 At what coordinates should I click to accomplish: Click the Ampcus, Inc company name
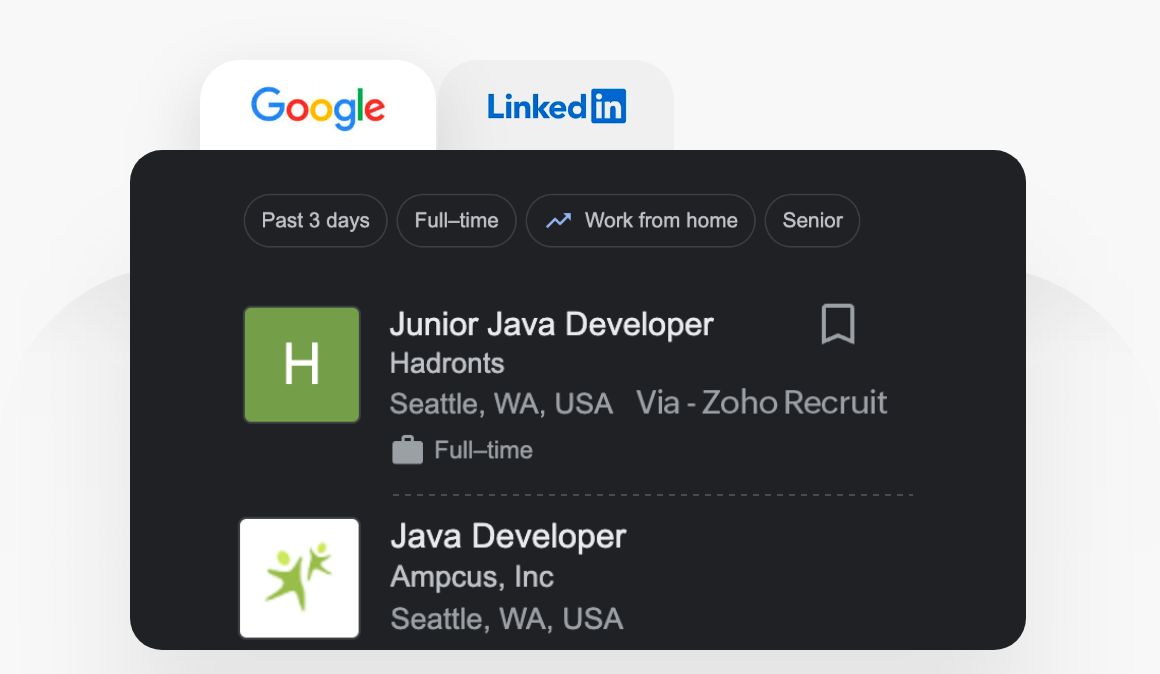point(471,577)
